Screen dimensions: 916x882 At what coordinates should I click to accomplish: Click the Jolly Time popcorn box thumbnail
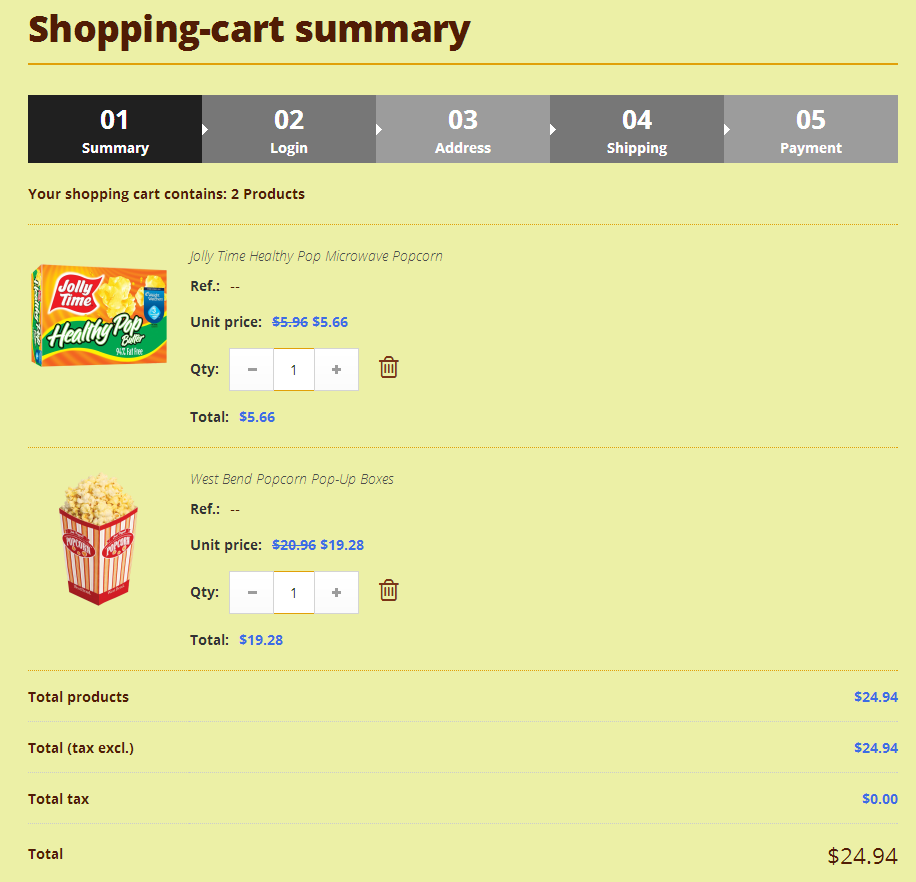point(99,315)
